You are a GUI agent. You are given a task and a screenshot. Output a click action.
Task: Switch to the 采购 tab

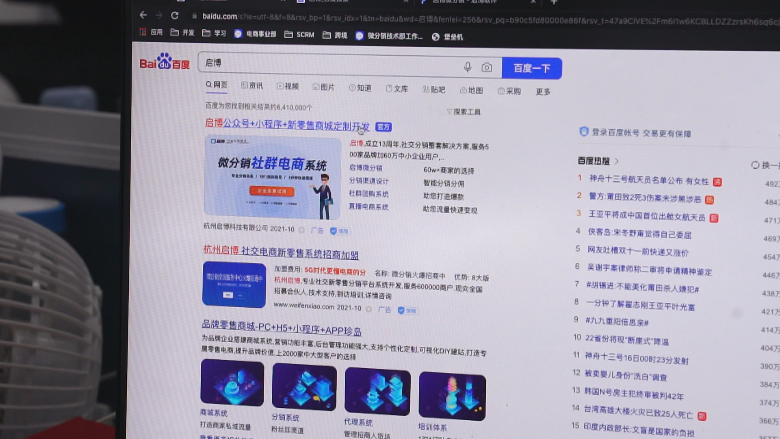[x=509, y=91]
